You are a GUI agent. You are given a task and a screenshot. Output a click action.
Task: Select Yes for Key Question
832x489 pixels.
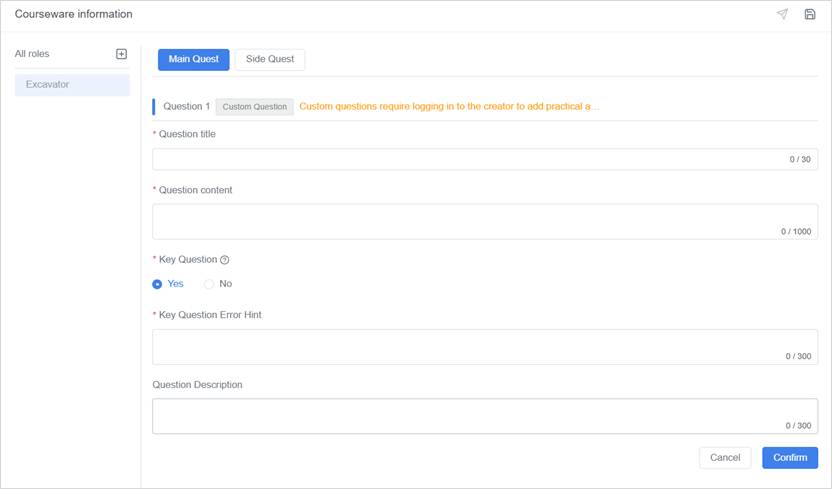158,284
